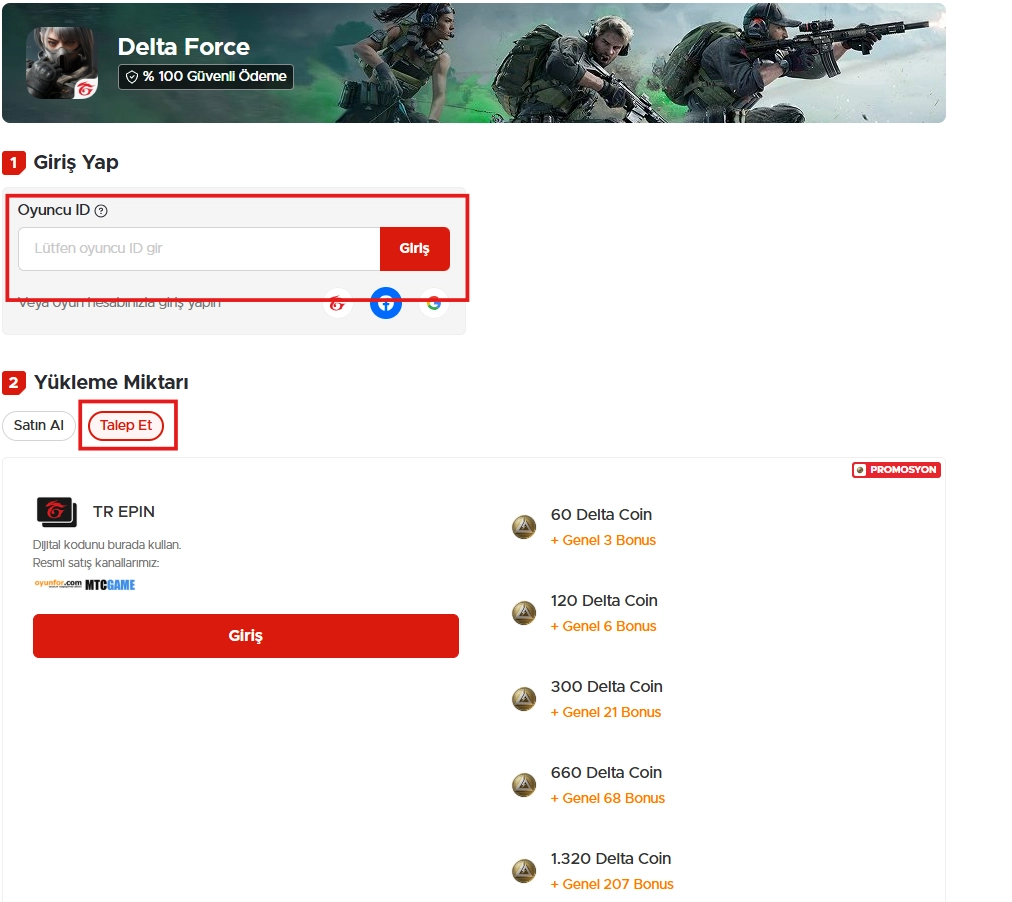Sign in with the Garena icon
1012x902 pixels.
click(x=338, y=303)
